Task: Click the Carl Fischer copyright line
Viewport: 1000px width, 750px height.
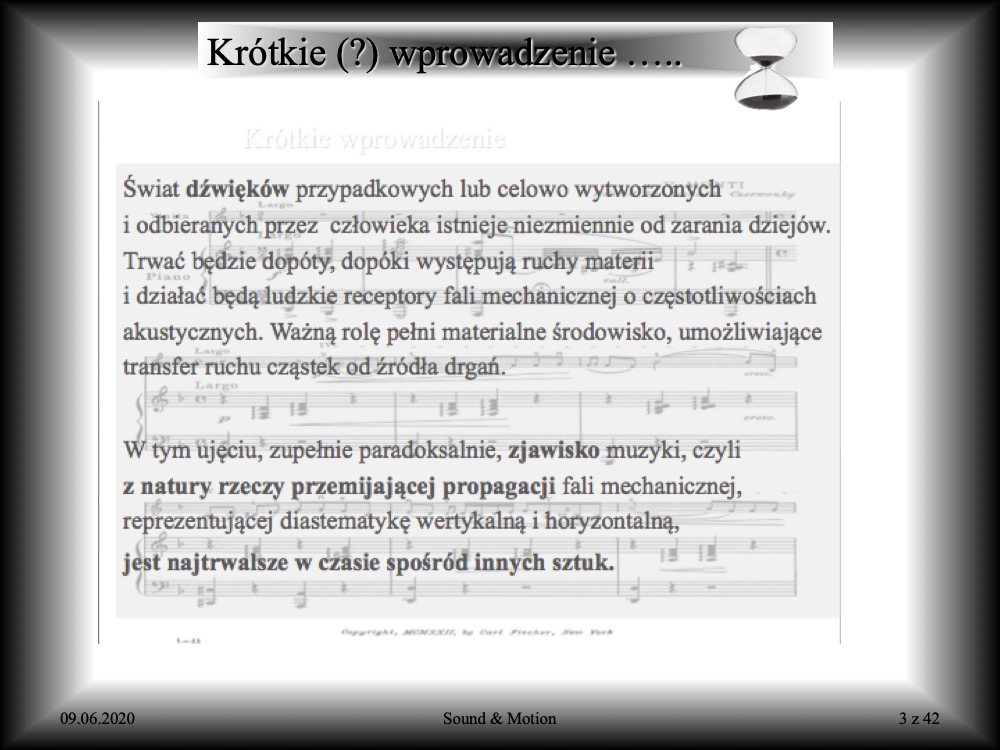Action: [x=476, y=632]
